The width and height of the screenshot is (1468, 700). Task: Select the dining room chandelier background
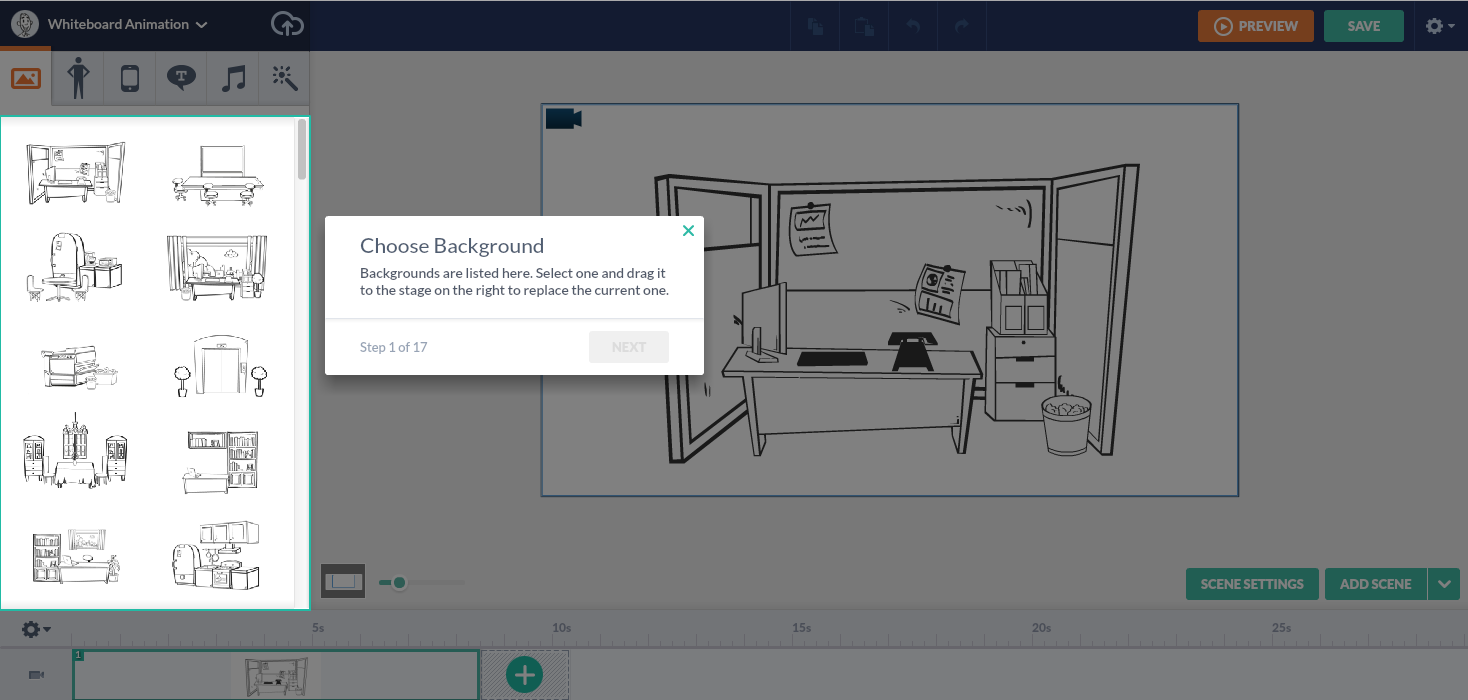pos(76,451)
